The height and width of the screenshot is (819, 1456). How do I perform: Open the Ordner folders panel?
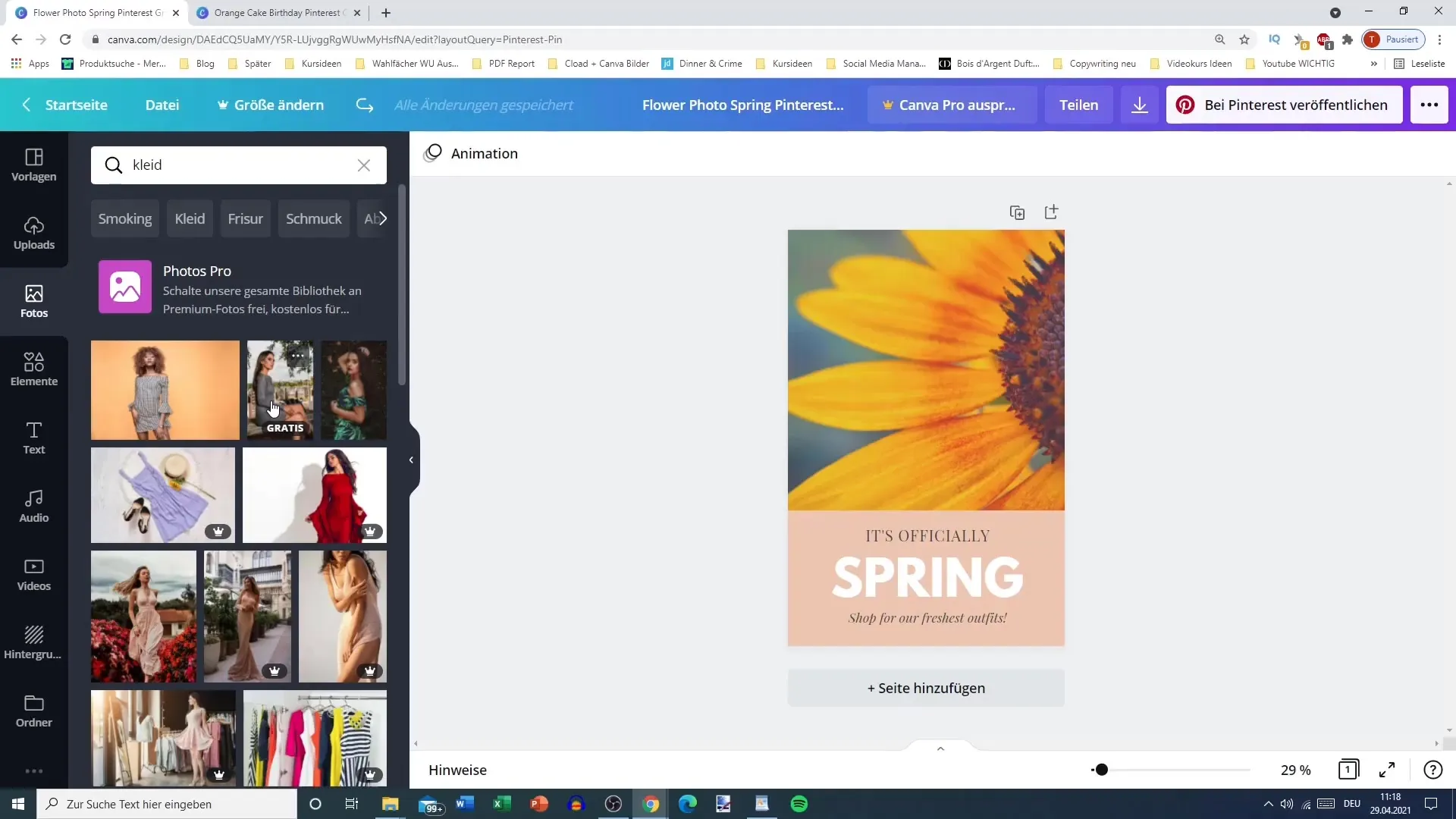[x=34, y=711]
